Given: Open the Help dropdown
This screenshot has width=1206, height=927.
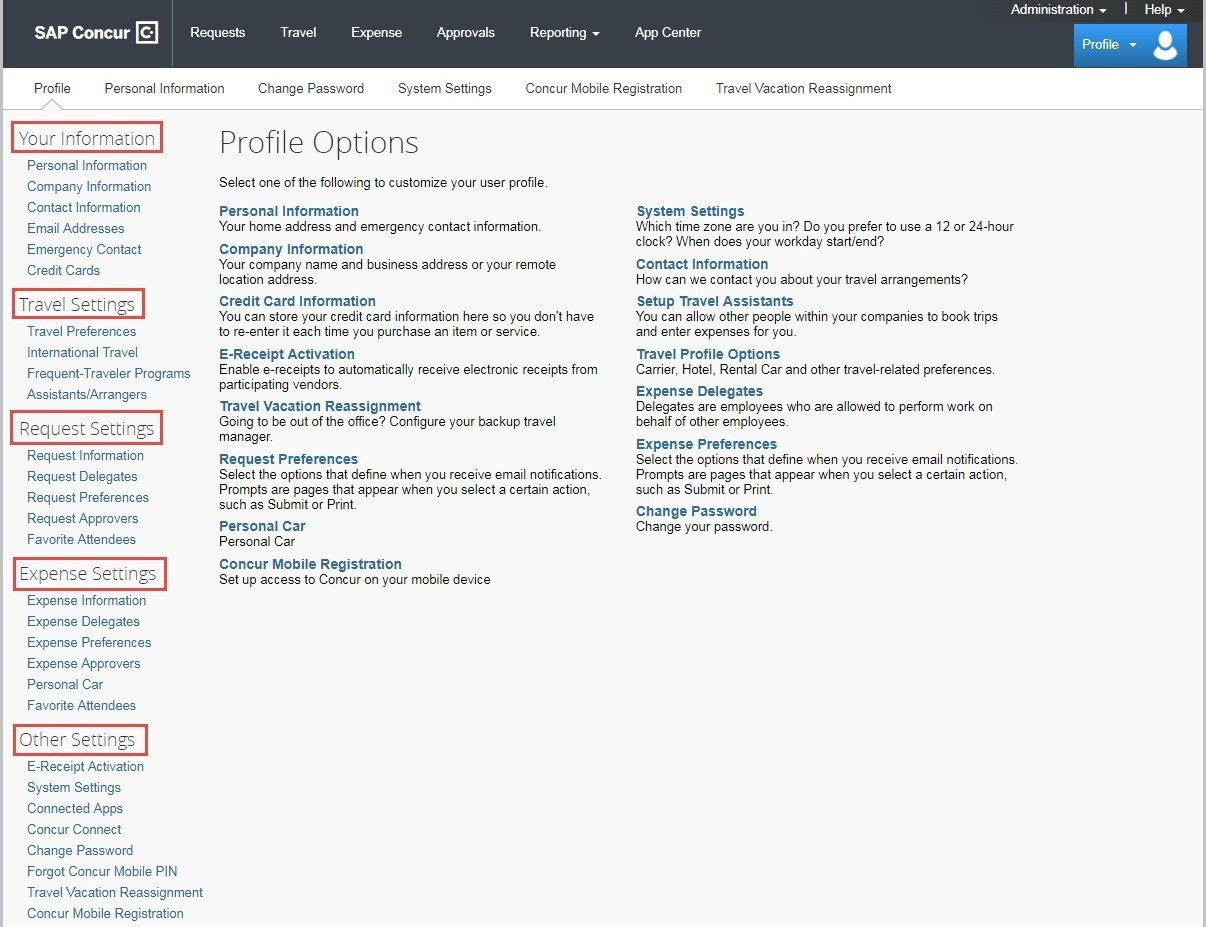Looking at the screenshot, I should tap(1164, 9).
